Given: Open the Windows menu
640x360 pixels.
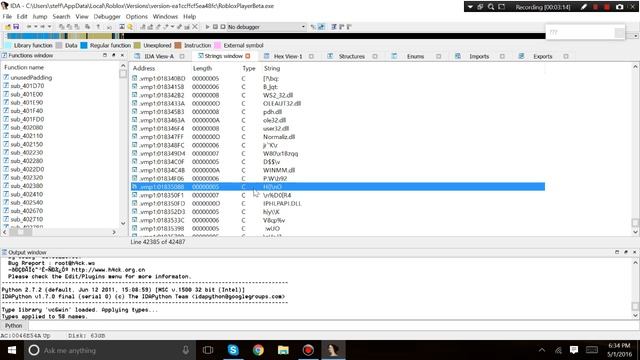Looking at the screenshot, I should point(165,16).
